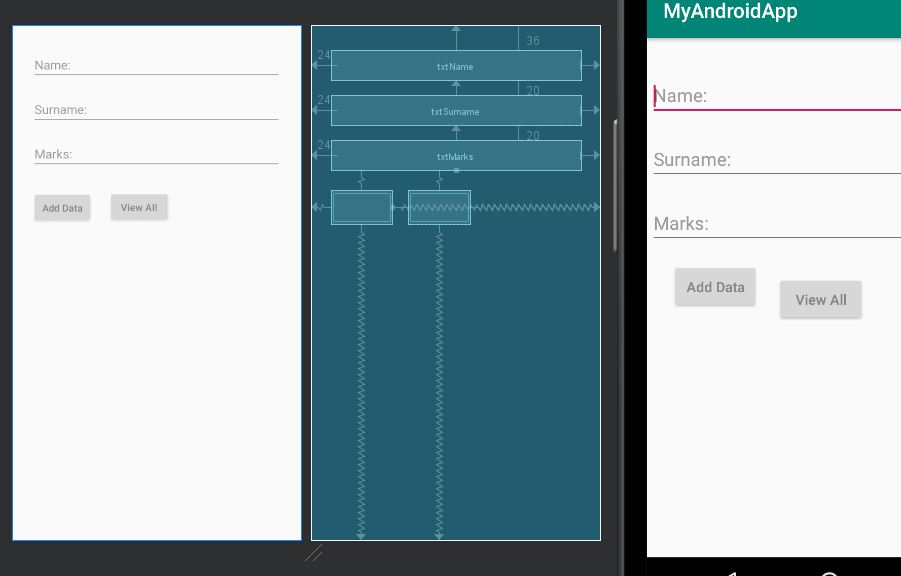901x576 pixels.
Task: Select the txtName widget in the blueprint
Action: click(456, 66)
